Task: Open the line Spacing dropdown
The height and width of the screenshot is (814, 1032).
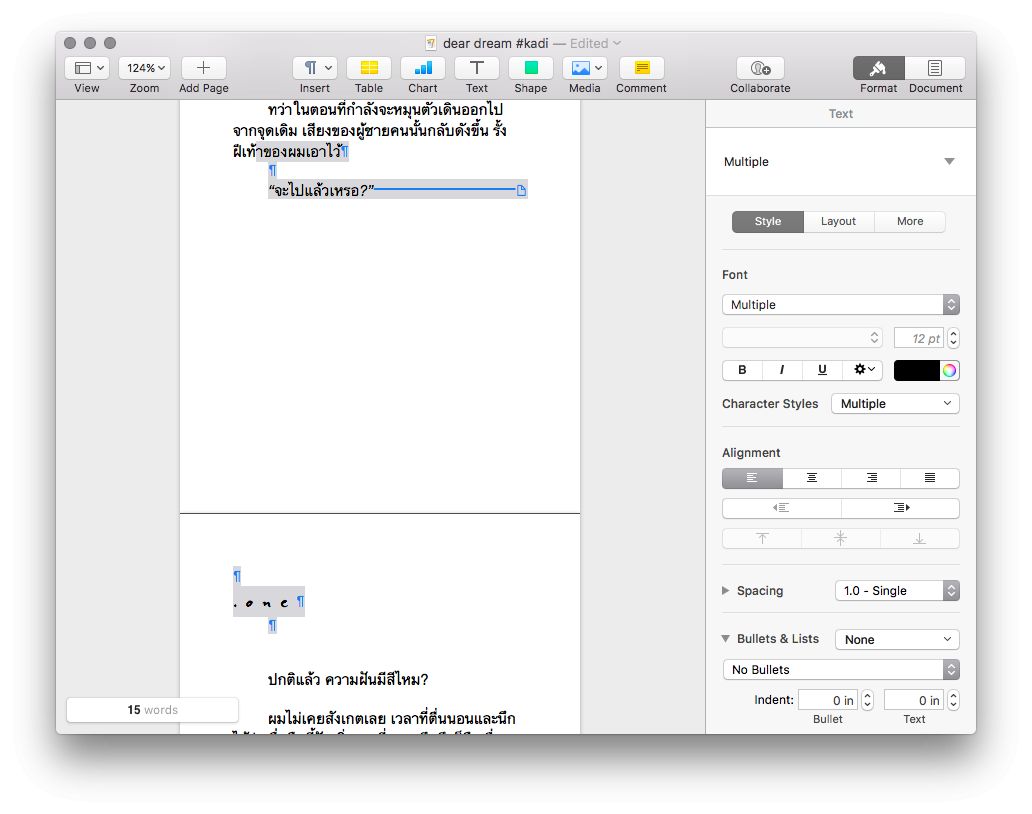Action: (x=896, y=591)
